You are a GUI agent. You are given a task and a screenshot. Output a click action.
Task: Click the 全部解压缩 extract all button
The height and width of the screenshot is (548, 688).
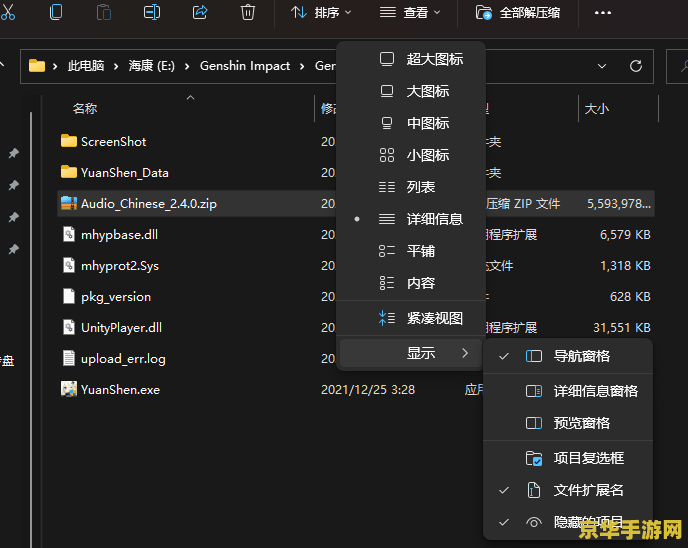518,13
